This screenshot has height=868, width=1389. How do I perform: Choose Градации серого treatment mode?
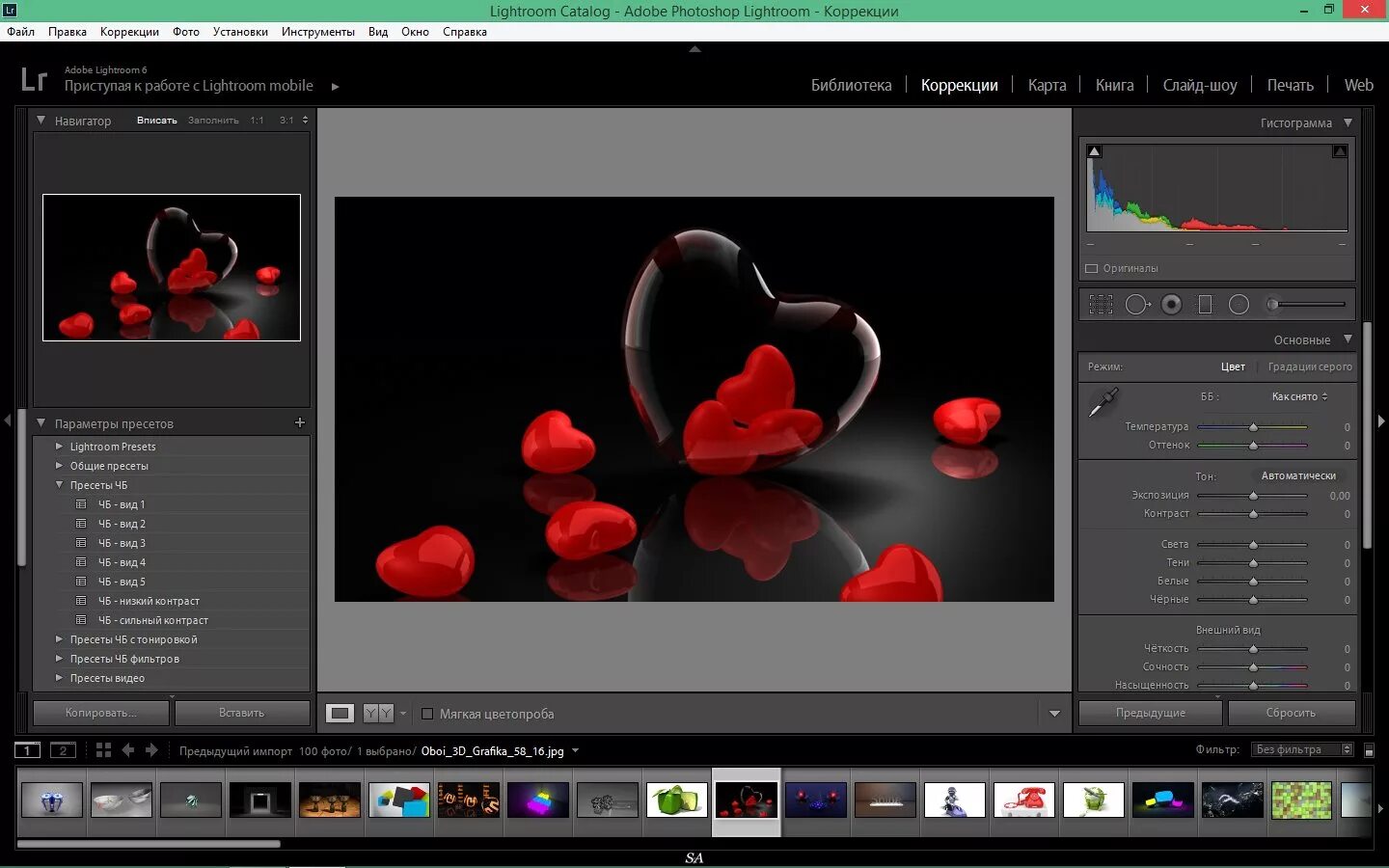click(x=1310, y=366)
